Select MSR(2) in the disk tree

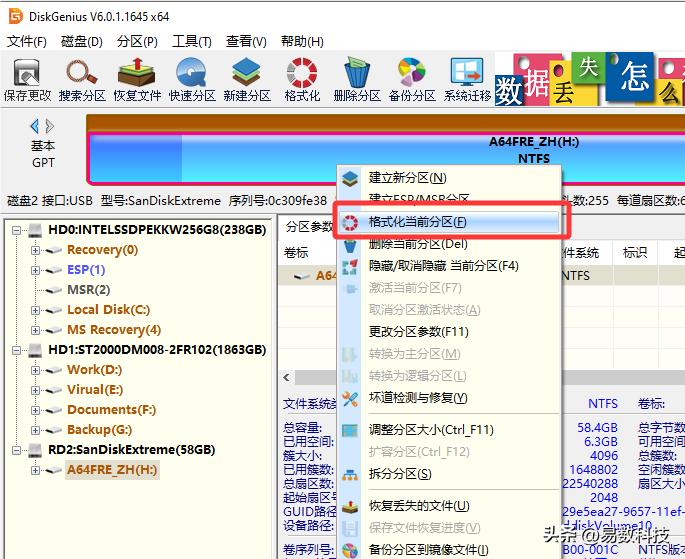89,290
